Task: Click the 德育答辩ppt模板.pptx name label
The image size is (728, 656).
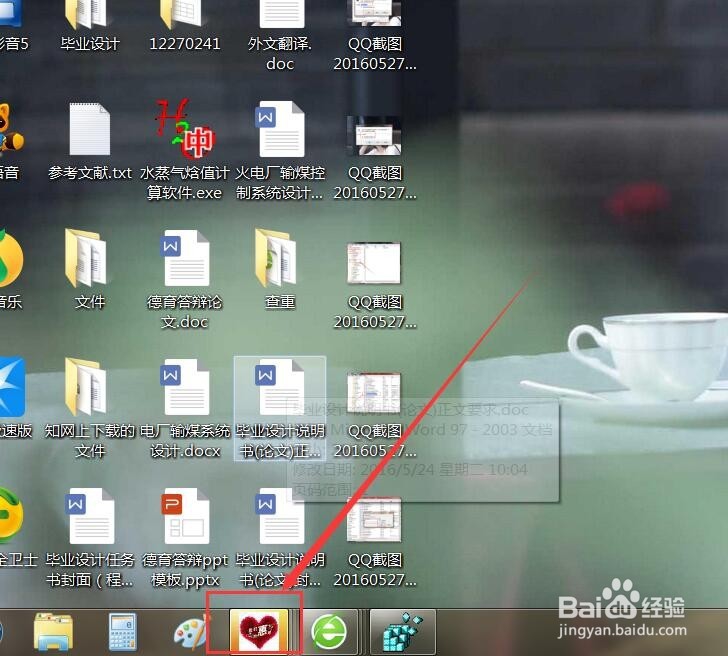Action: click(x=185, y=570)
